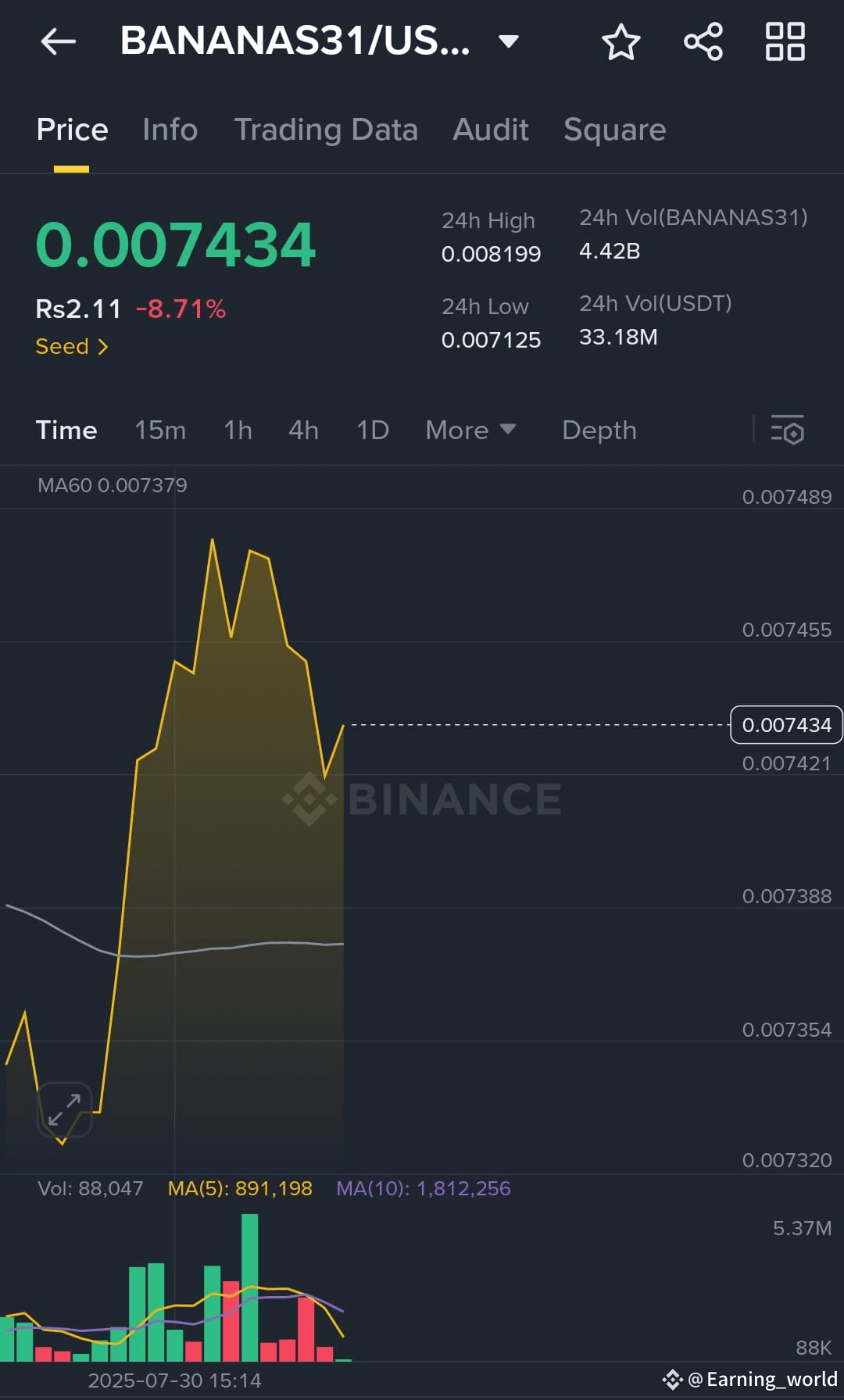Open the four-squares grid menu icon

click(785, 41)
